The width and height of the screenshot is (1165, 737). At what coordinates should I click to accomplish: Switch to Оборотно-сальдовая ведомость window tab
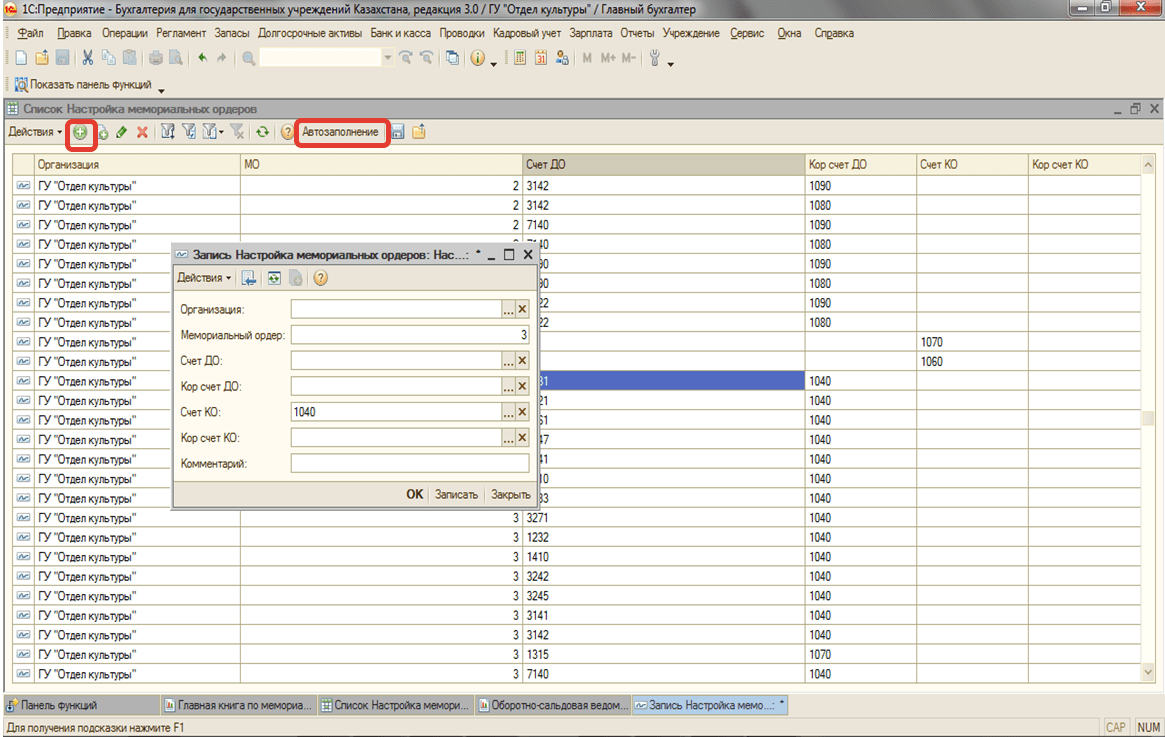(553, 705)
